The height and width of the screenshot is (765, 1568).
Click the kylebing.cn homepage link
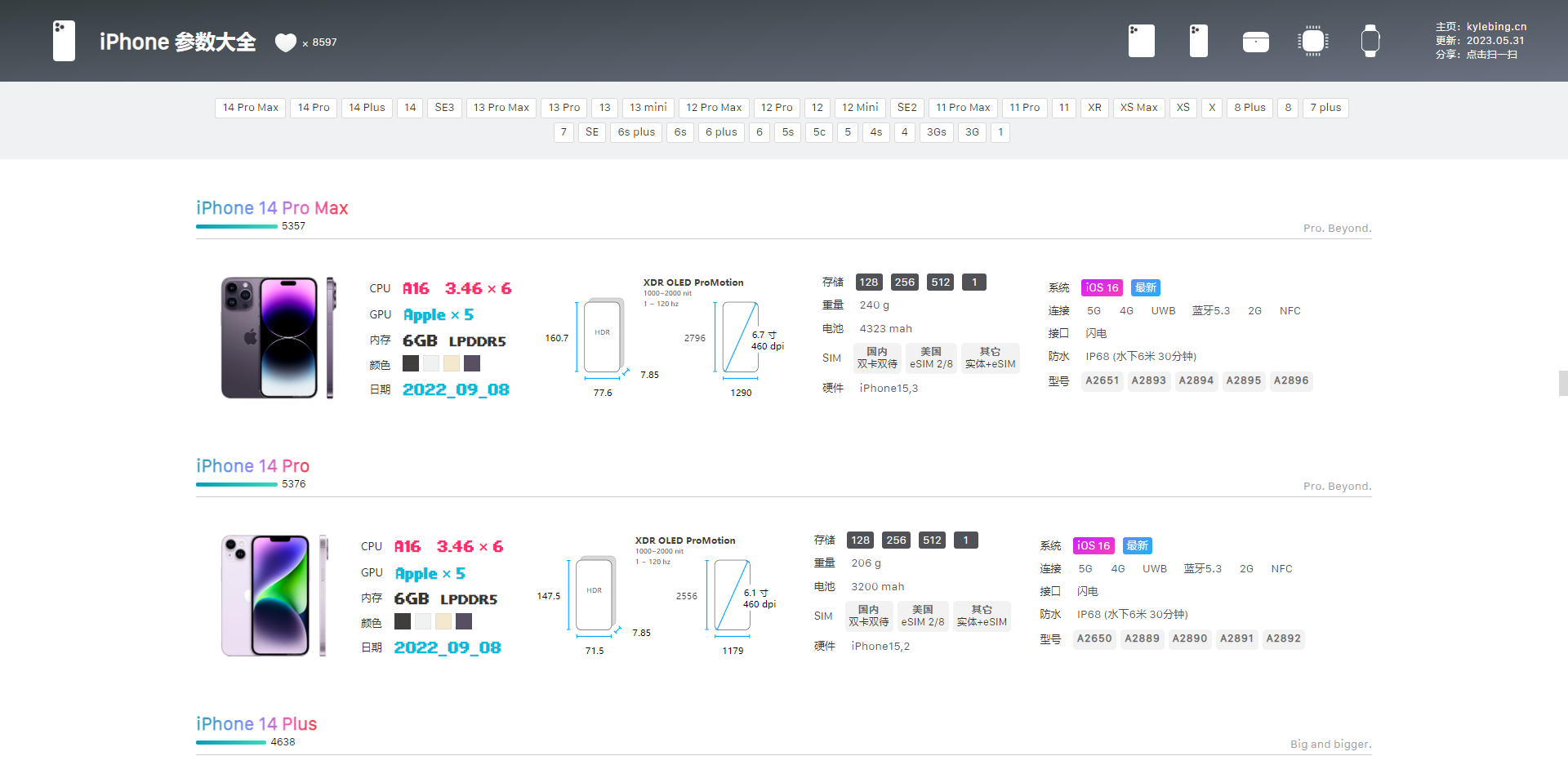tap(1495, 27)
